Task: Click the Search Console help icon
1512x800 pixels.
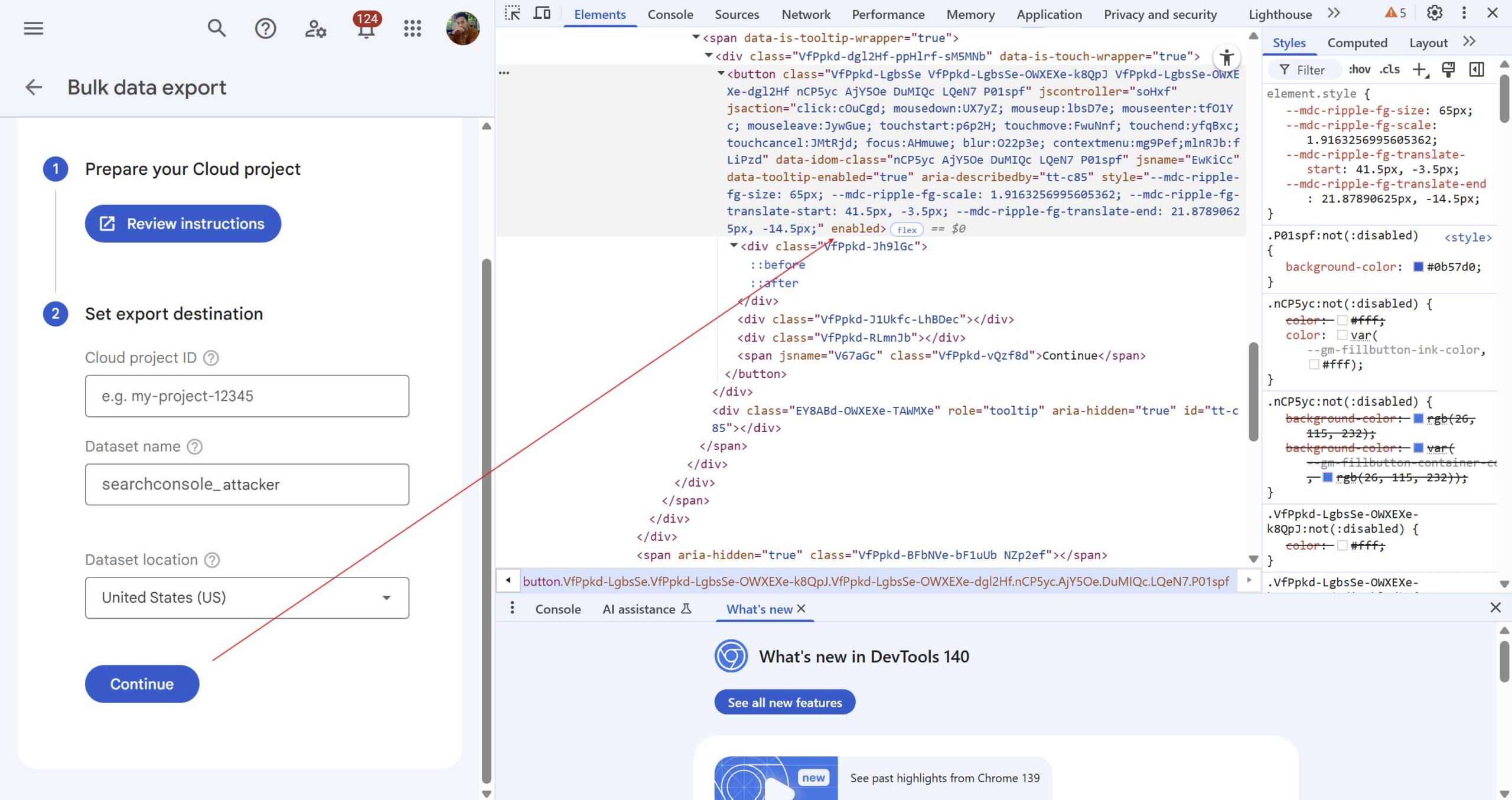Action: coord(265,28)
